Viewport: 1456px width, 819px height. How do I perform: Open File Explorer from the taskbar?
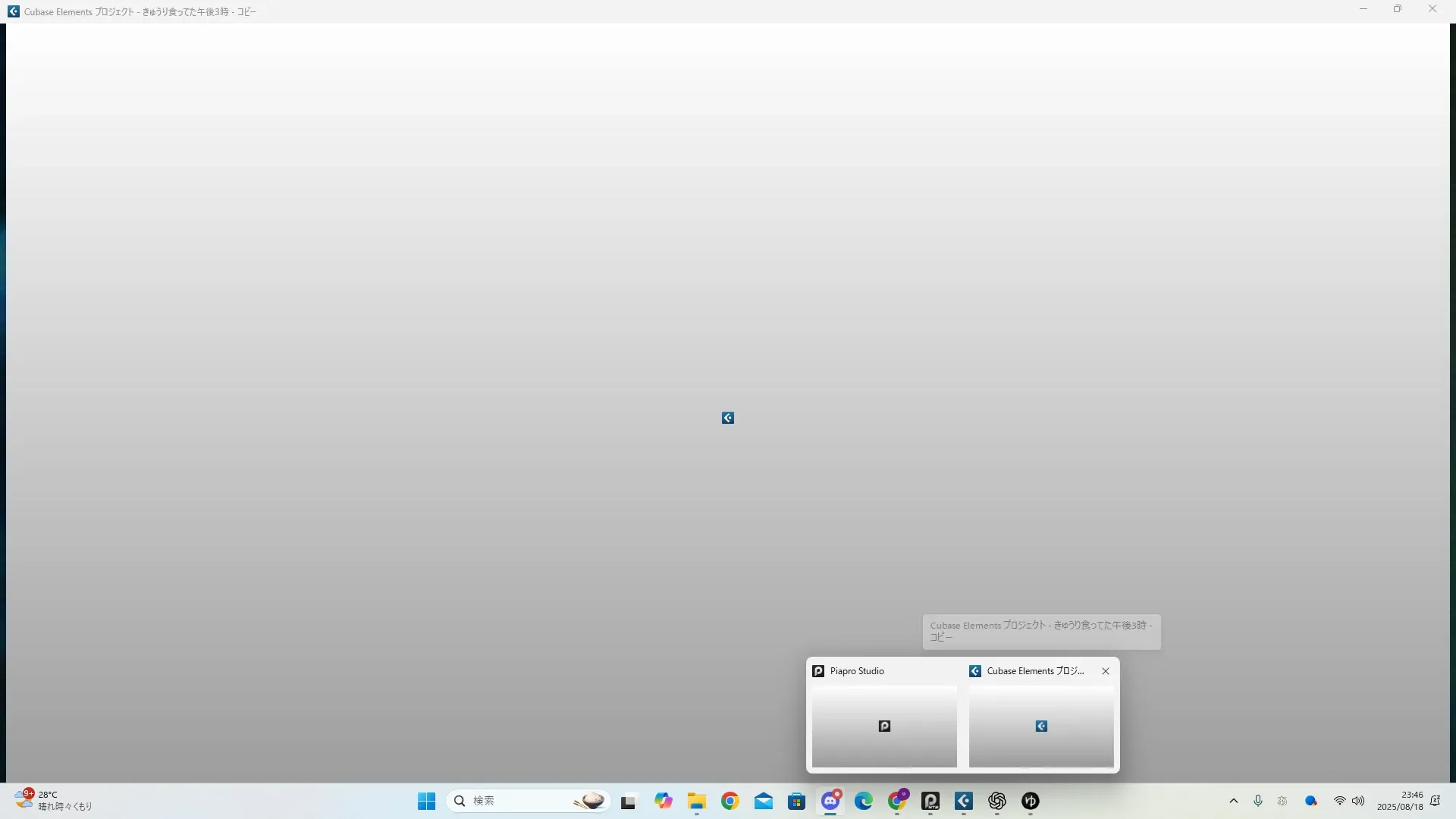[697, 801]
